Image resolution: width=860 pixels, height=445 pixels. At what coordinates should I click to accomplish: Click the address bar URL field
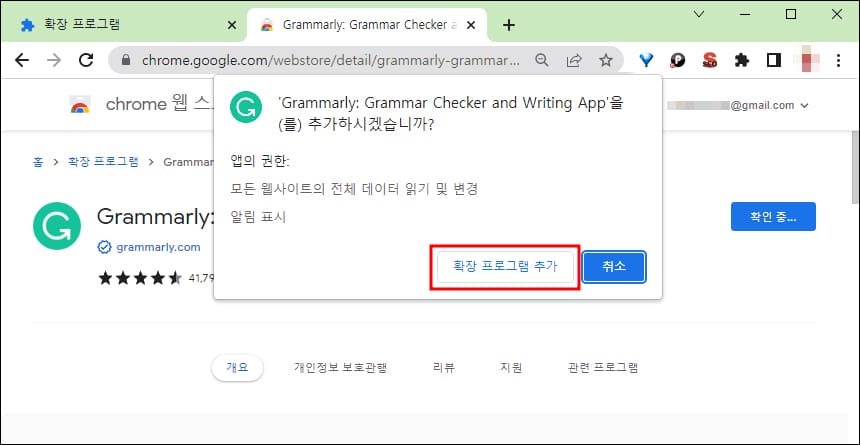(x=330, y=60)
